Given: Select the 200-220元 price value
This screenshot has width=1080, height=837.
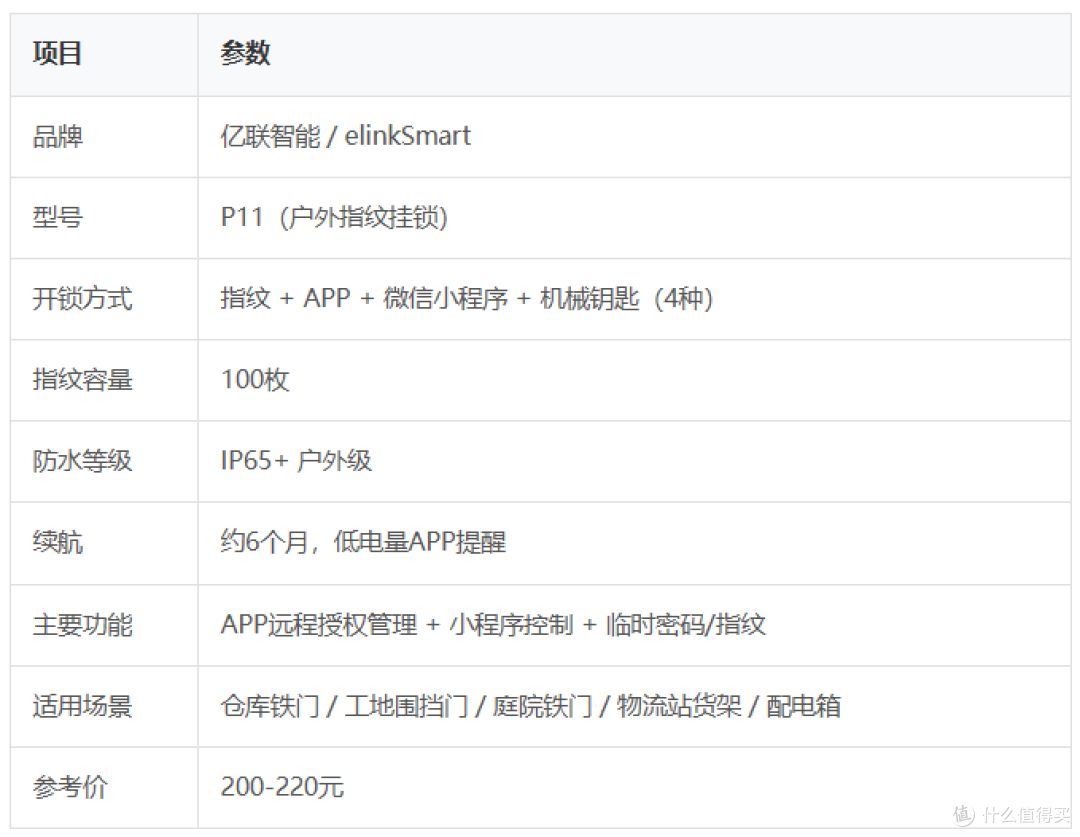Looking at the screenshot, I should pos(282,787).
